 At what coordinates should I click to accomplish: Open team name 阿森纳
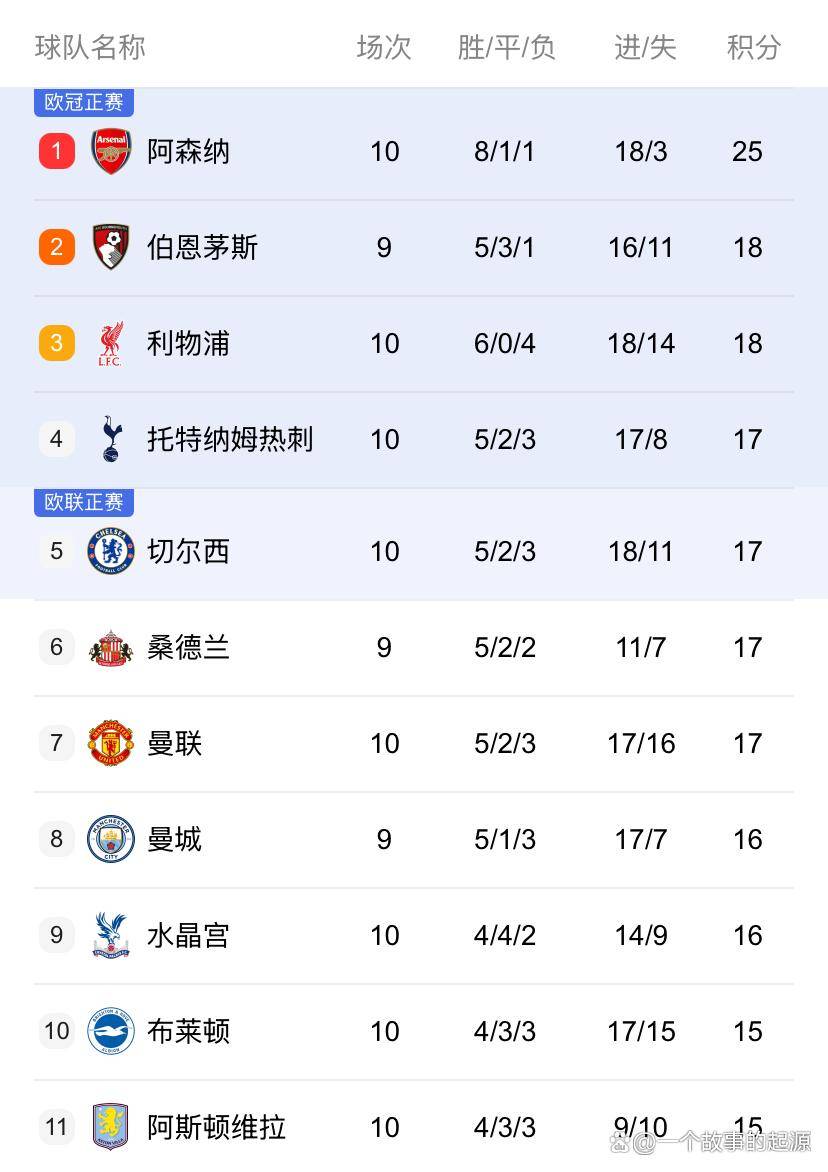(188, 151)
